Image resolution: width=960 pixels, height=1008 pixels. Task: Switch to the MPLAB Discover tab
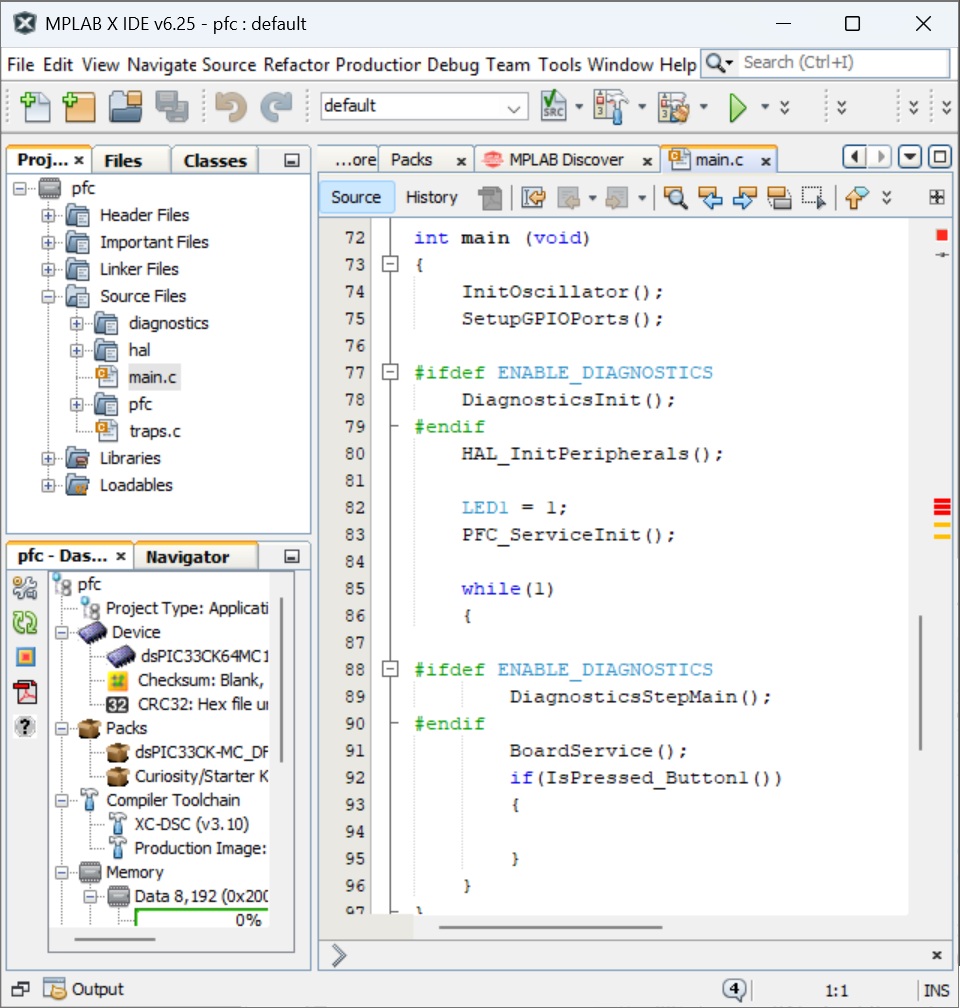coord(565,160)
